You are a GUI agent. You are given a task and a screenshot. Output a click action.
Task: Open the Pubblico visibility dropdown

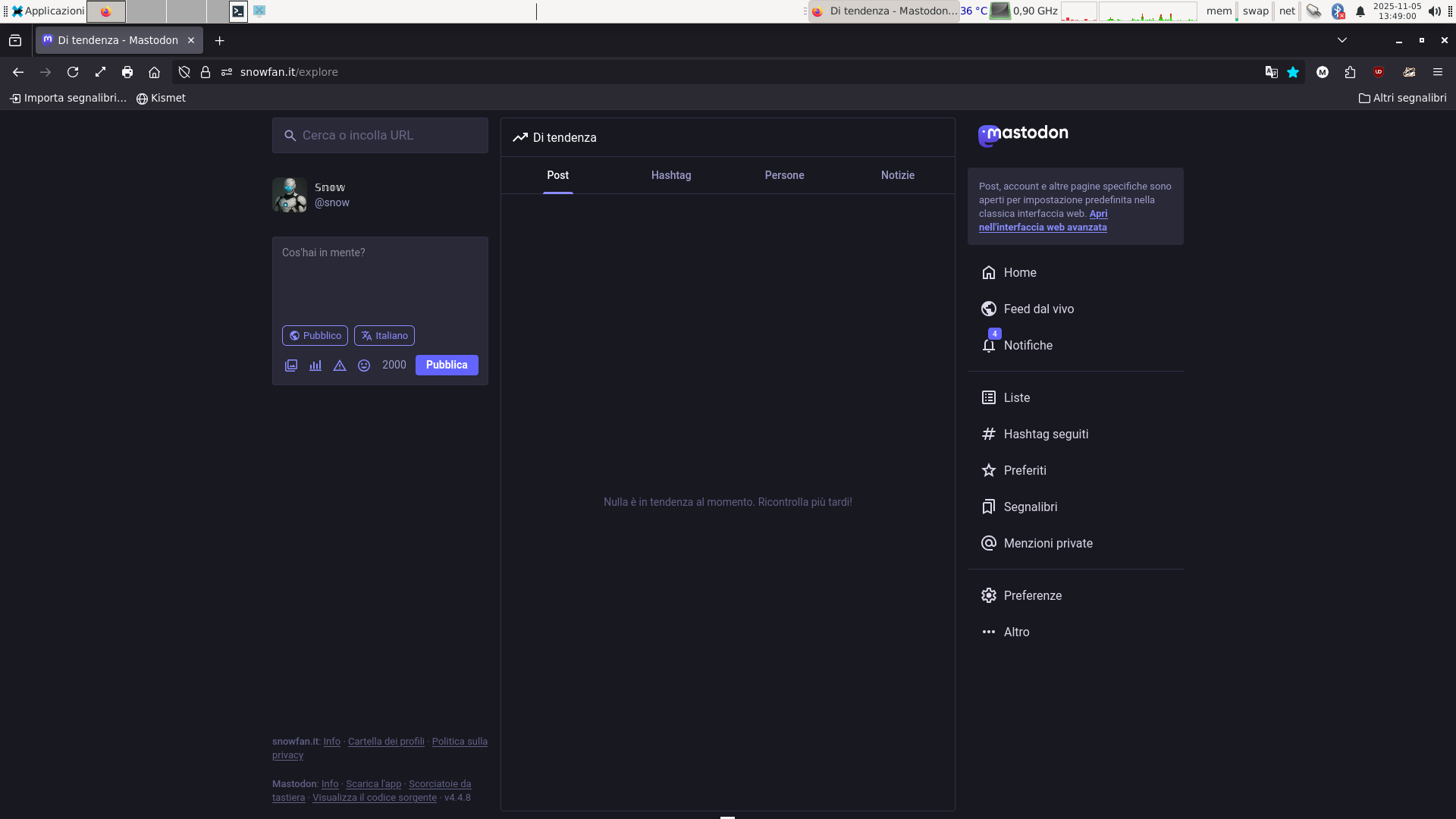(315, 336)
